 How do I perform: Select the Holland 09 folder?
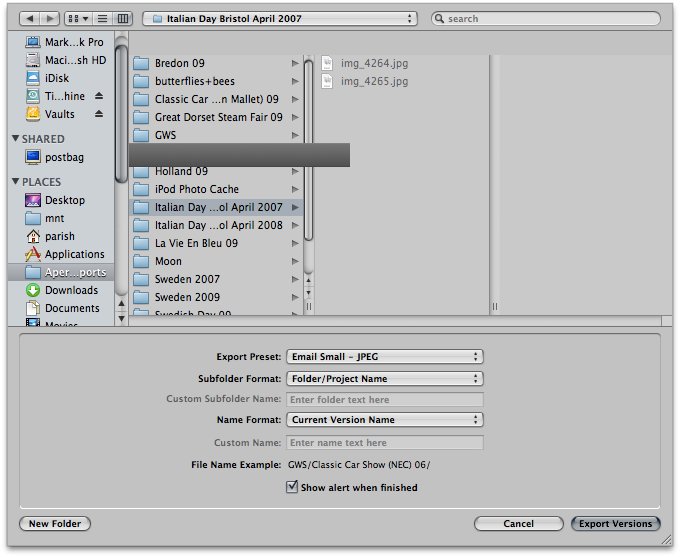click(x=216, y=171)
